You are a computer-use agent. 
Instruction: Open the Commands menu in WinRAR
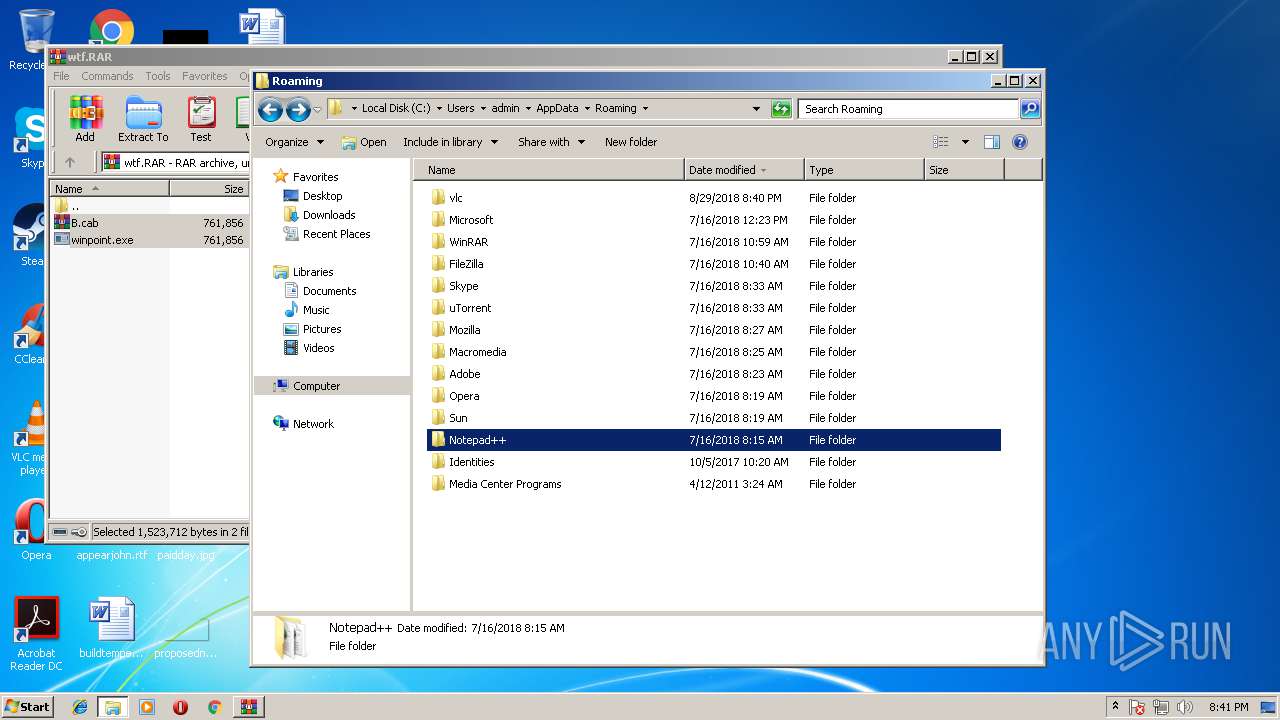[x=107, y=76]
